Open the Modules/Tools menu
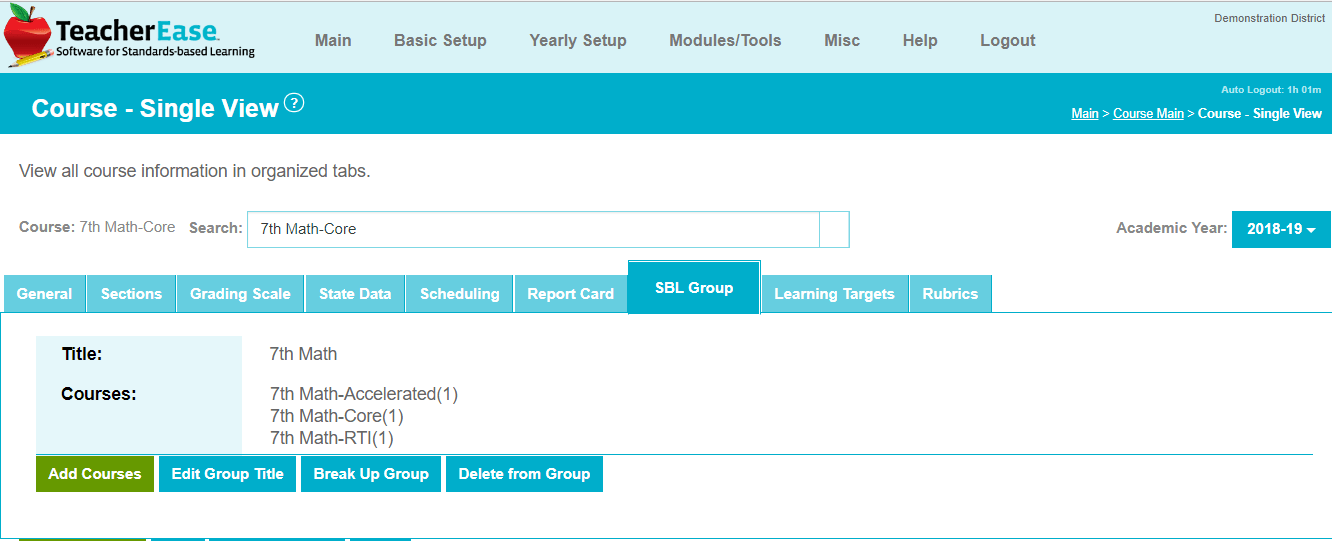The height and width of the screenshot is (541, 1332). 725,41
